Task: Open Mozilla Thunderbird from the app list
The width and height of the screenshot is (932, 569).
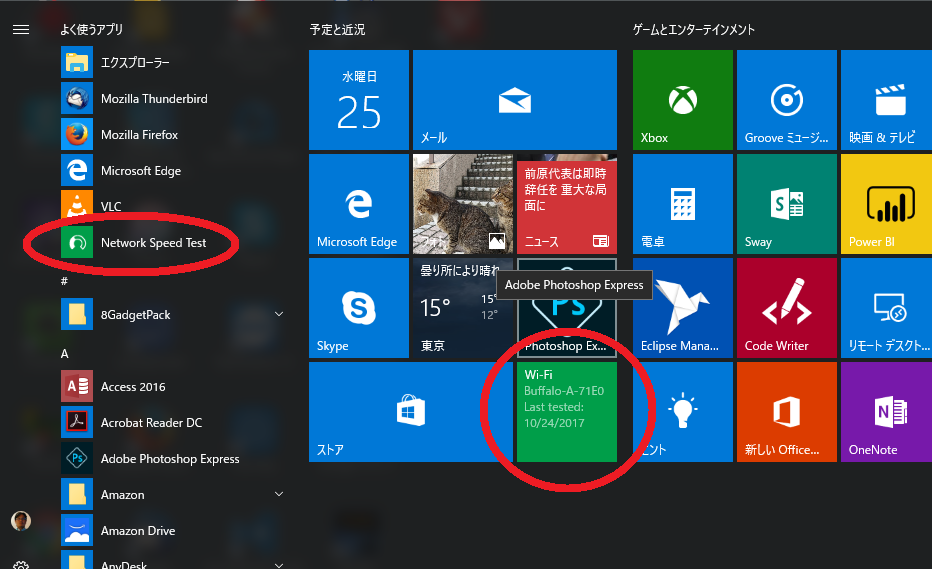Action: tap(174, 99)
